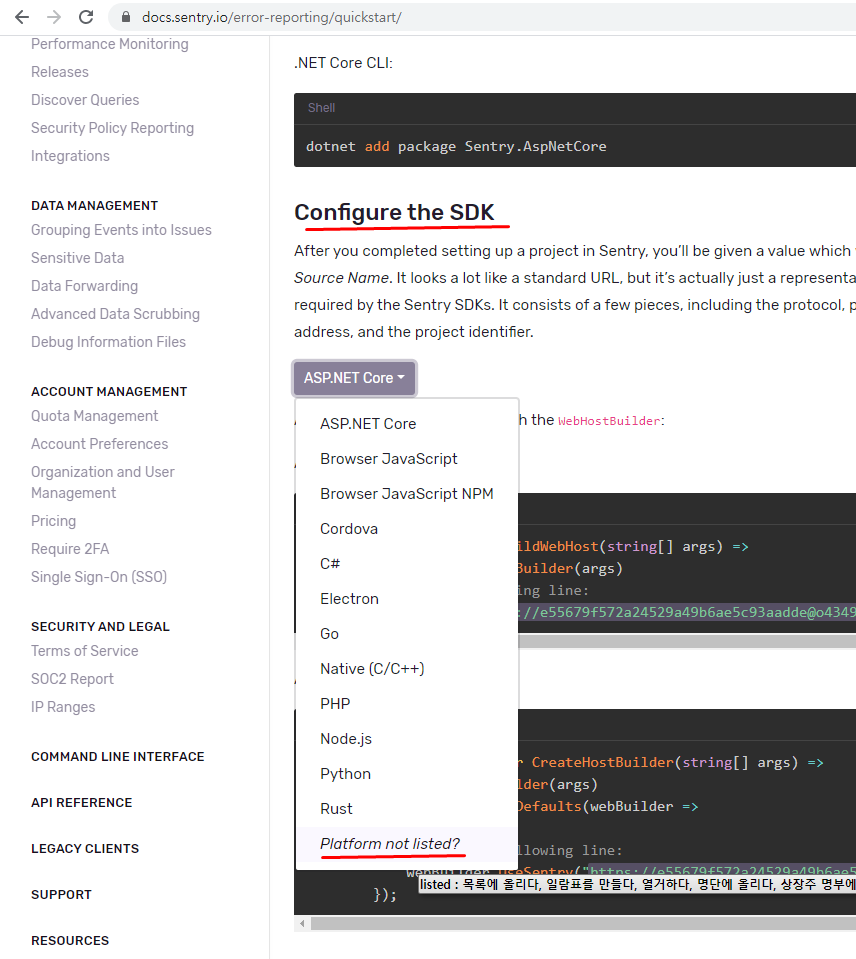The width and height of the screenshot is (856, 959).
Task: Open the IP Ranges link
Action: pos(63,707)
